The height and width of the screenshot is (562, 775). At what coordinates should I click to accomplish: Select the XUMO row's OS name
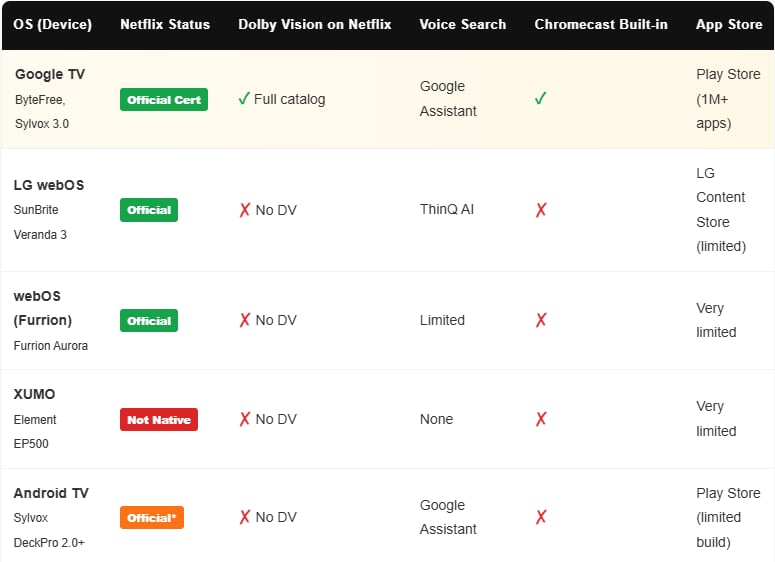[35, 394]
